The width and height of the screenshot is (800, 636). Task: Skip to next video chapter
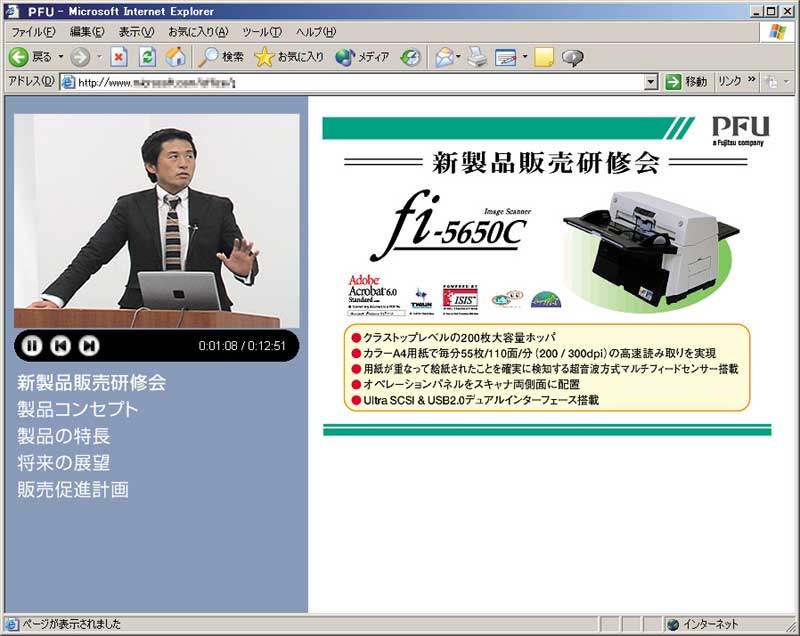click(89, 346)
